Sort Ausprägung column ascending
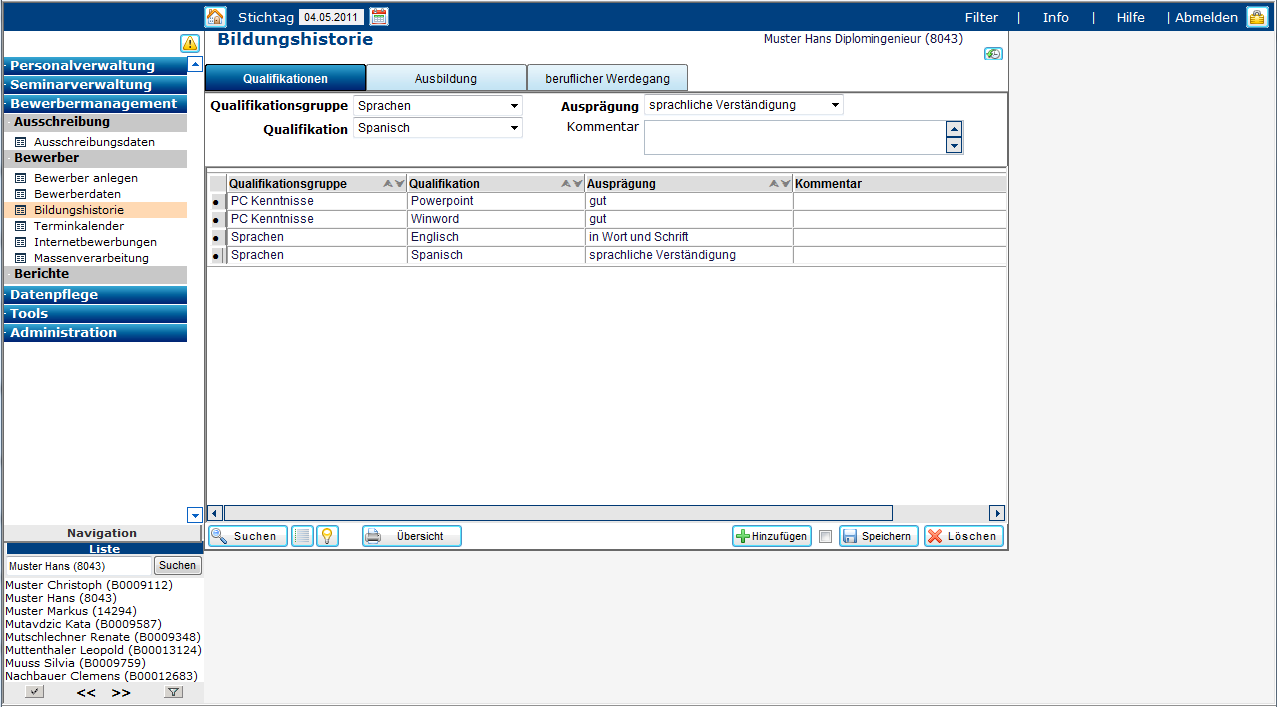This screenshot has width=1277, height=707. coord(774,184)
